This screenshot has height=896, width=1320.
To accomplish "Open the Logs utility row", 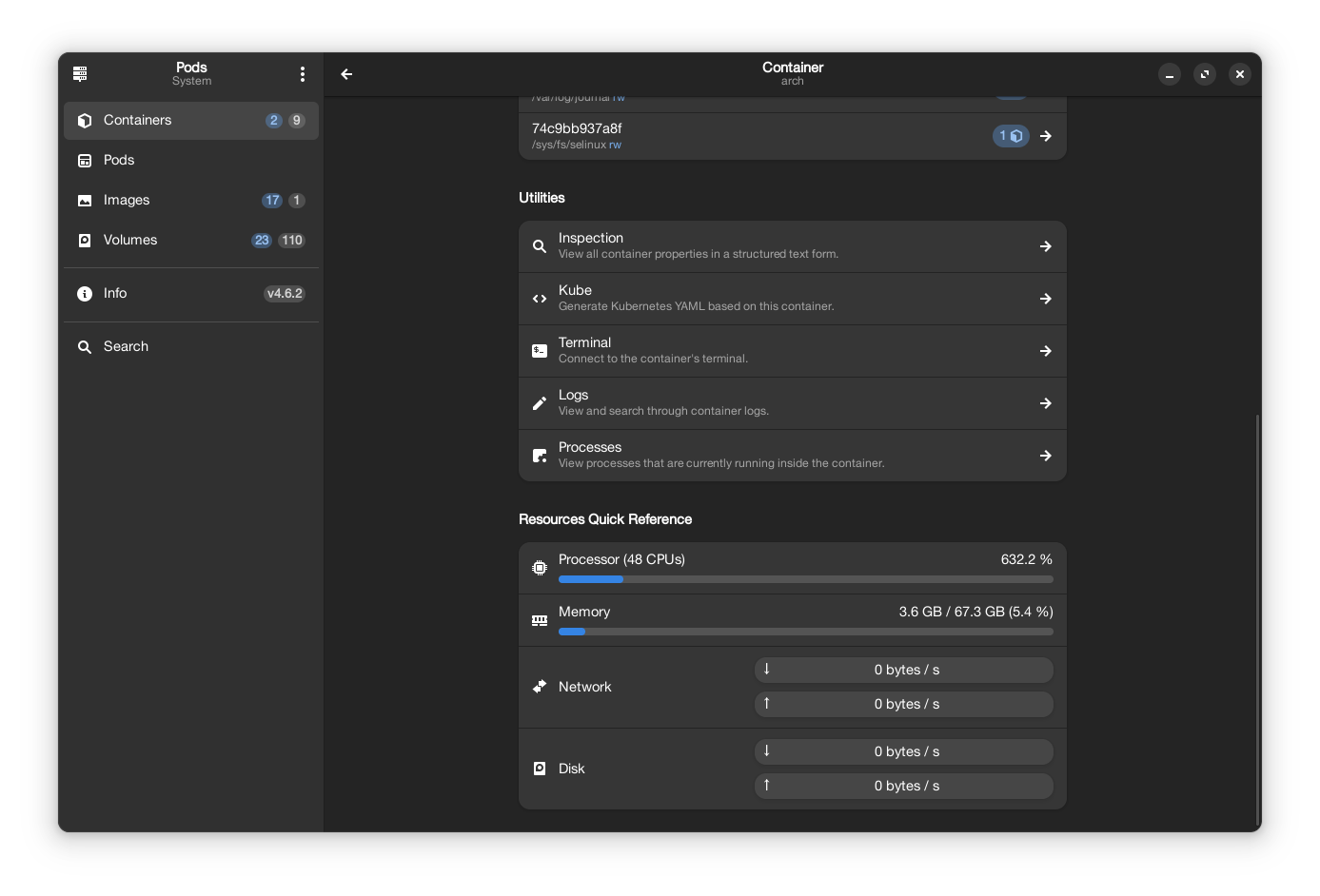I will coord(793,403).
